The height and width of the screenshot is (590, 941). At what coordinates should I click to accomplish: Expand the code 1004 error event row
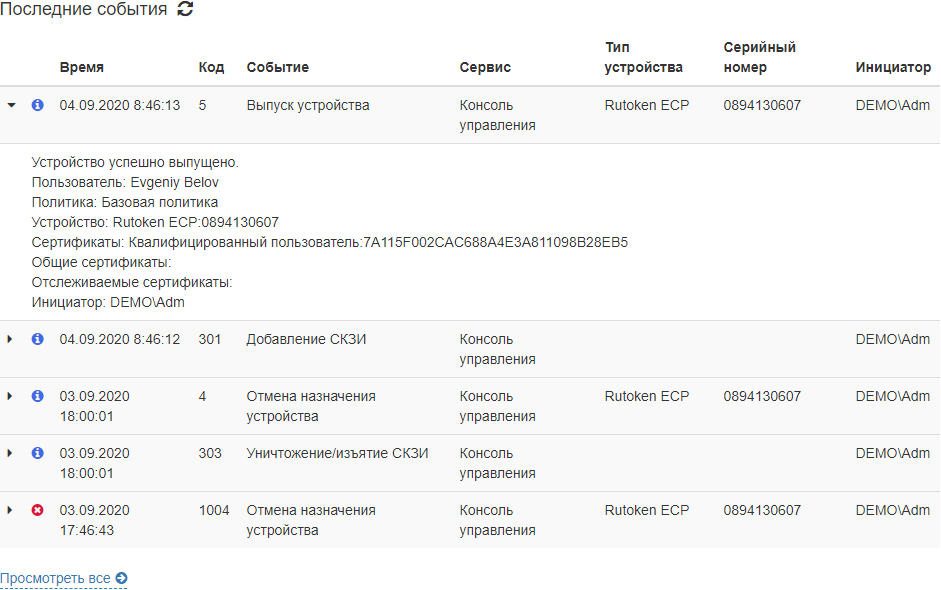click(x=11, y=510)
